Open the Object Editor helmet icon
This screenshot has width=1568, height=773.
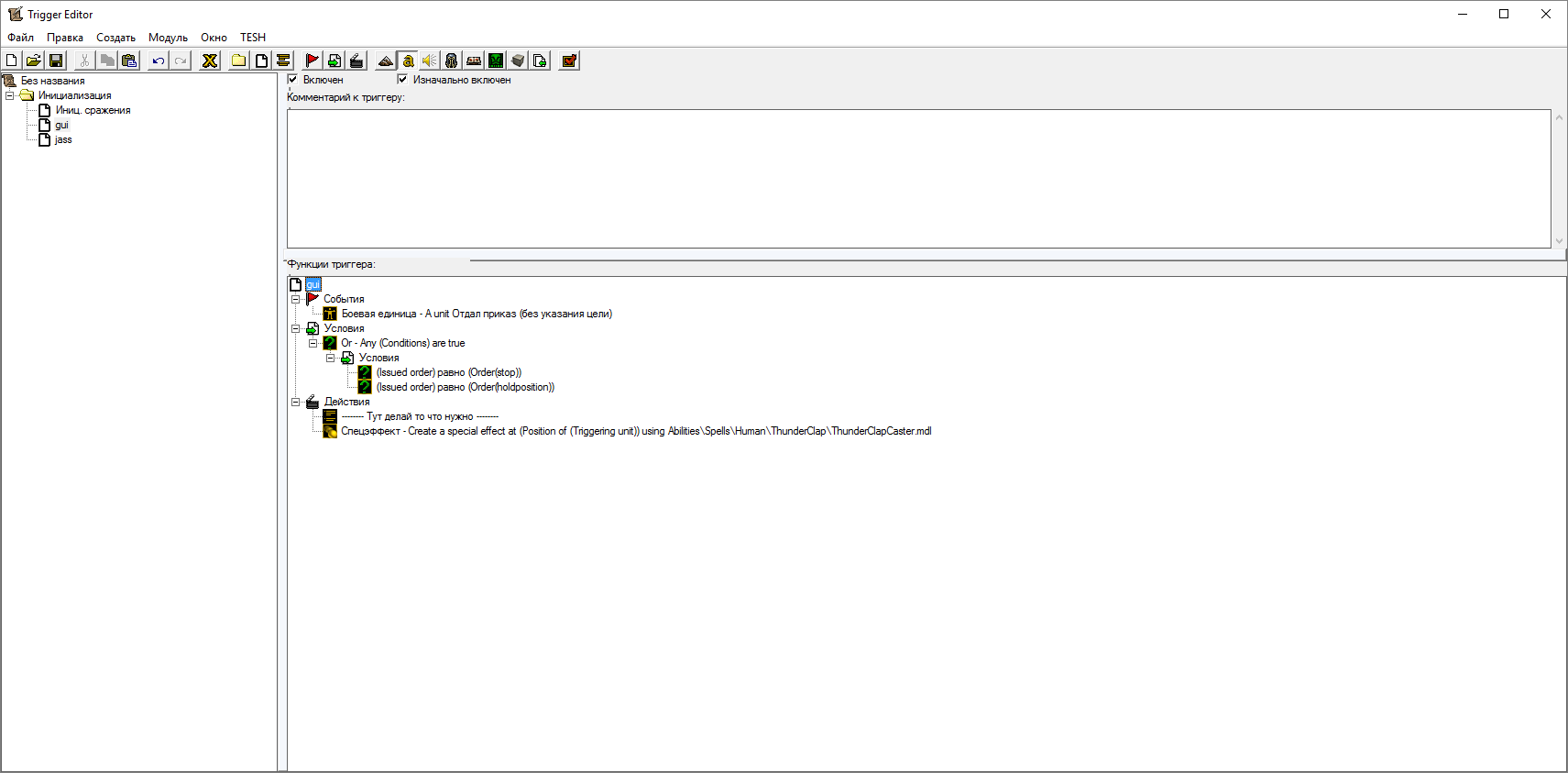click(x=452, y=61)
